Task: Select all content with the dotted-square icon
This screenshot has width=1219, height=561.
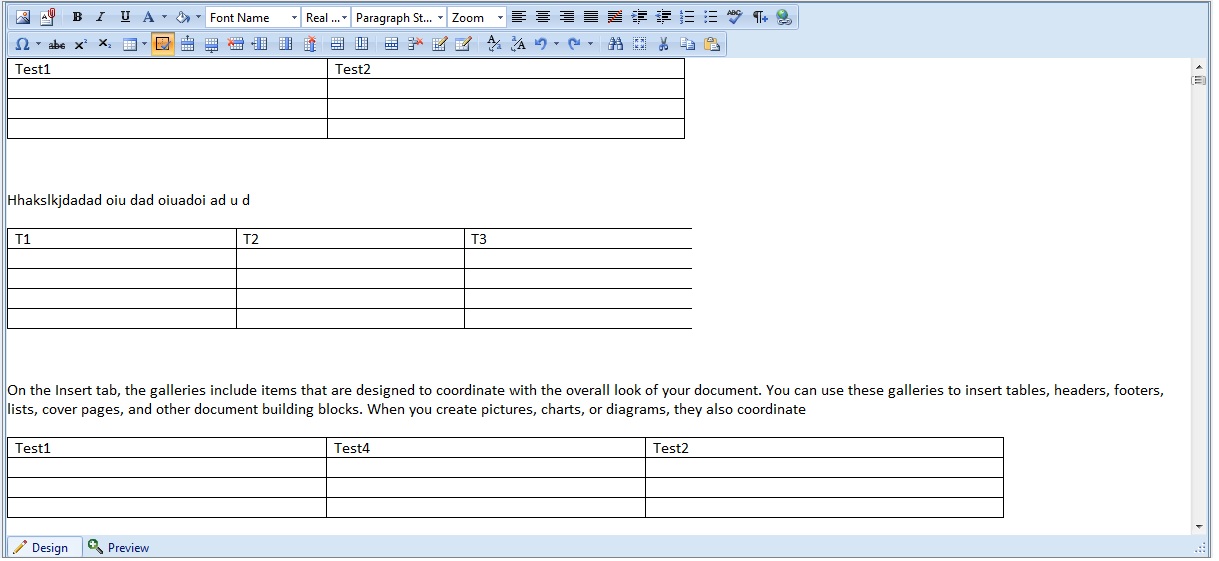Action: pyautogui.click(x=640, y=44)
